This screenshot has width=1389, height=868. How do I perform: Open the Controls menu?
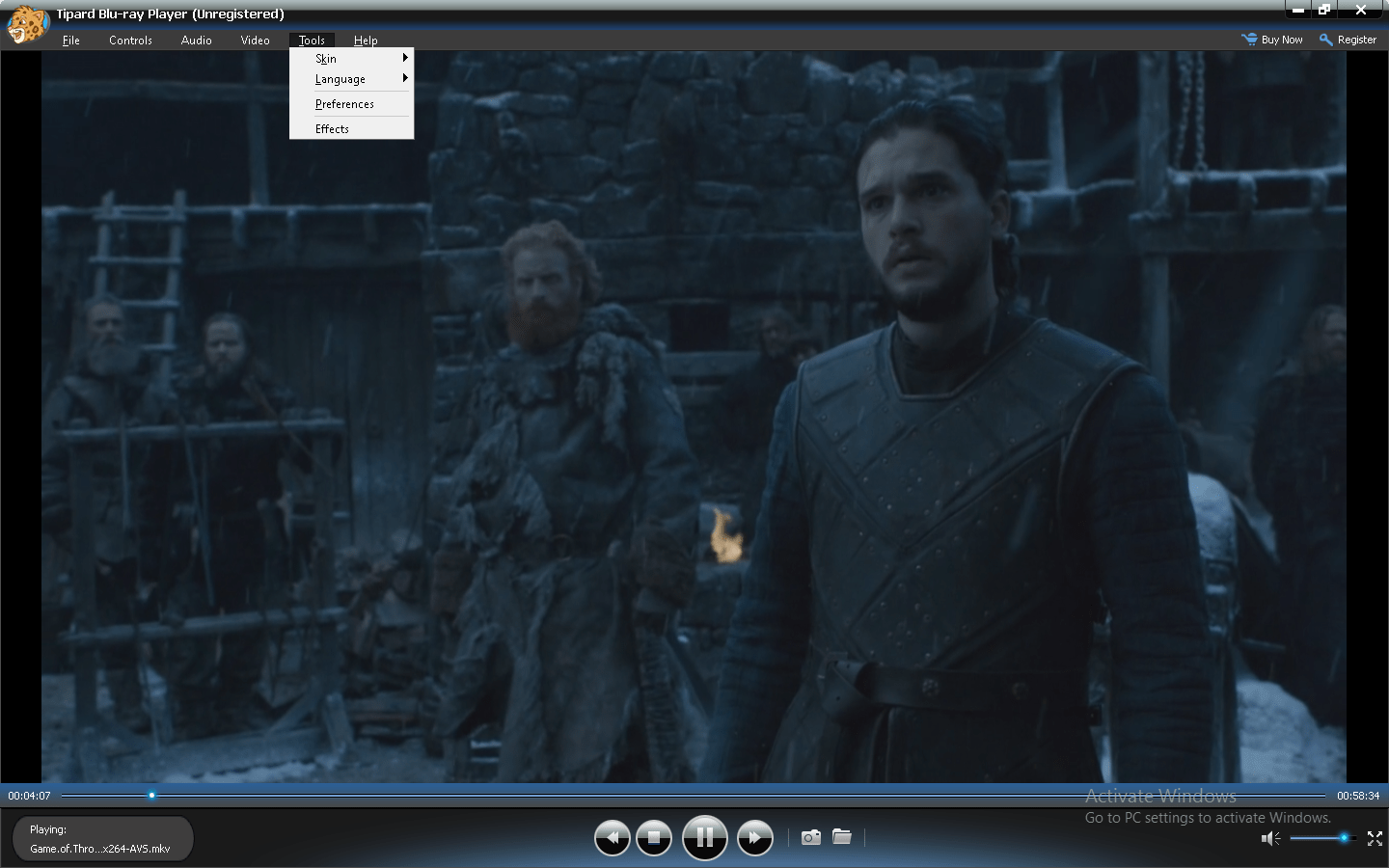coord(130,41)
